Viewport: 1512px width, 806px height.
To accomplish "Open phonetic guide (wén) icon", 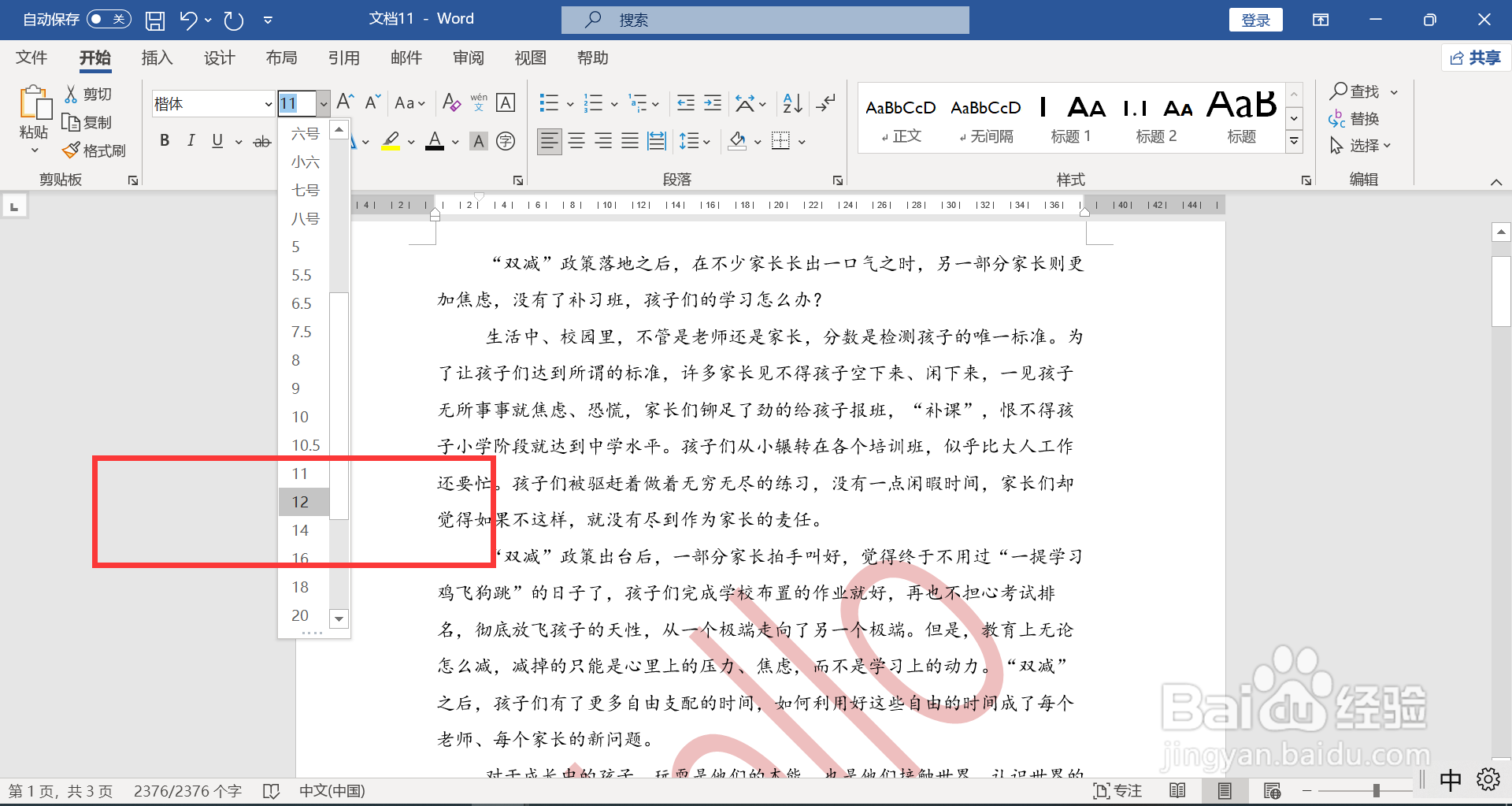I will pyautogui.click(x=479, y=102).
